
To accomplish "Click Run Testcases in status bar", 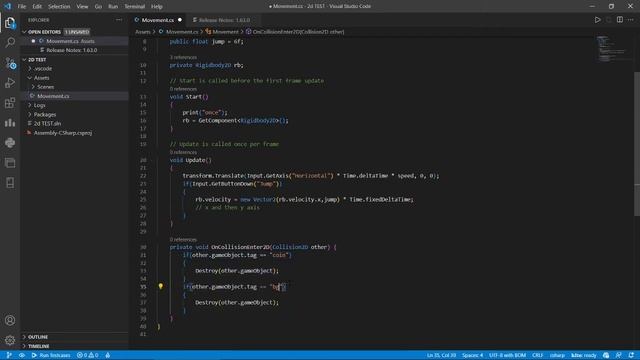I will 51,355.
